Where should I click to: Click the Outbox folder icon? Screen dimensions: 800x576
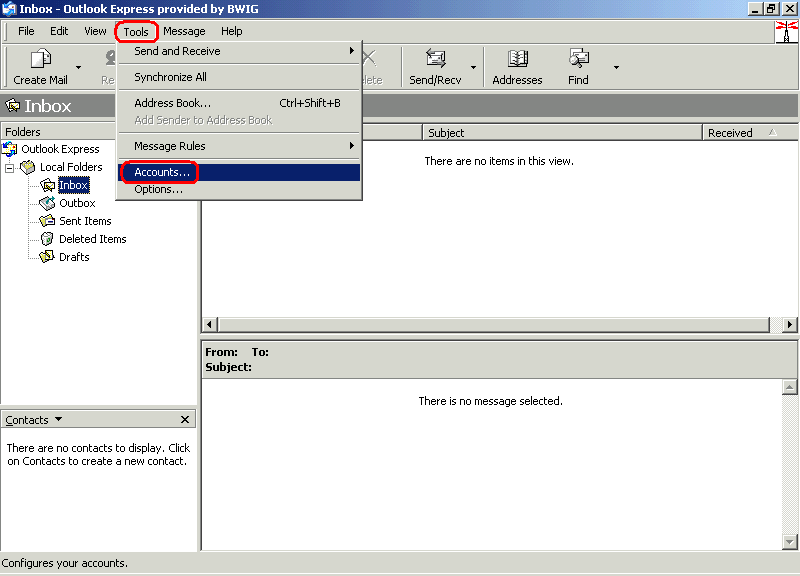[47, 203]
